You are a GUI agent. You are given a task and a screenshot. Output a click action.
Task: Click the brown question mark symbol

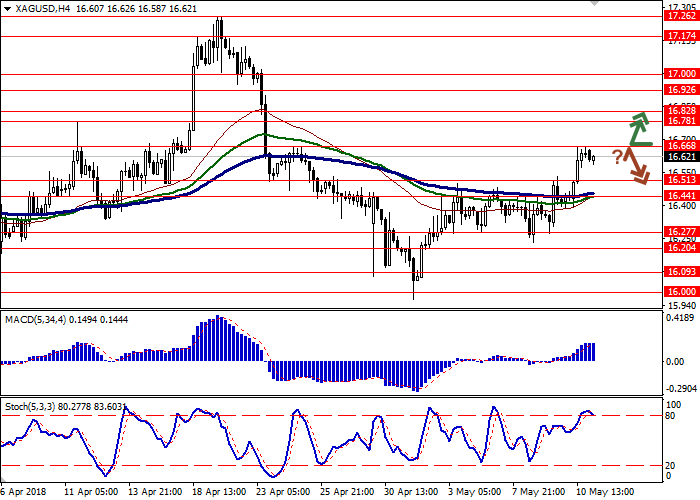point(617,155)
